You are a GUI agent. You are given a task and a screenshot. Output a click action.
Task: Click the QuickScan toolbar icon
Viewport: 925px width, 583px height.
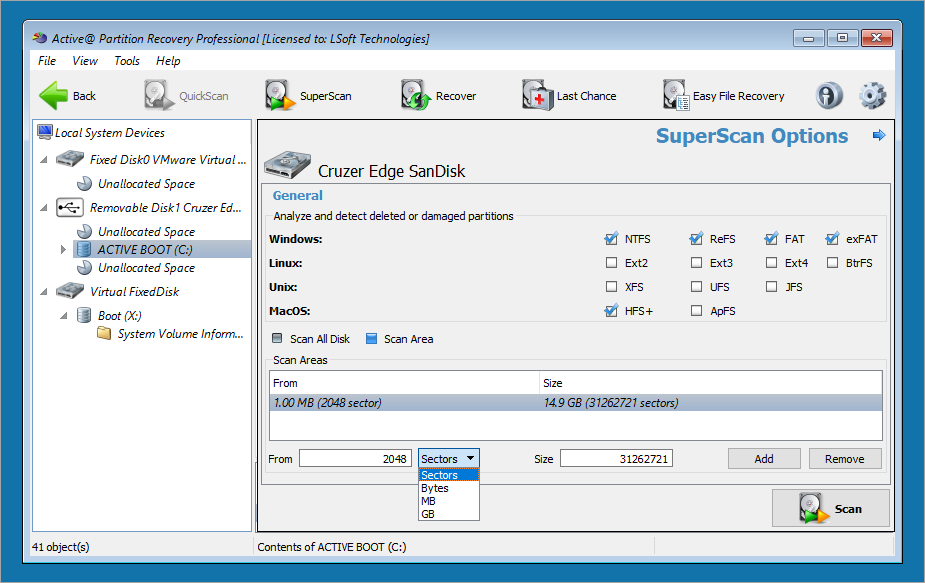point(159,96)
